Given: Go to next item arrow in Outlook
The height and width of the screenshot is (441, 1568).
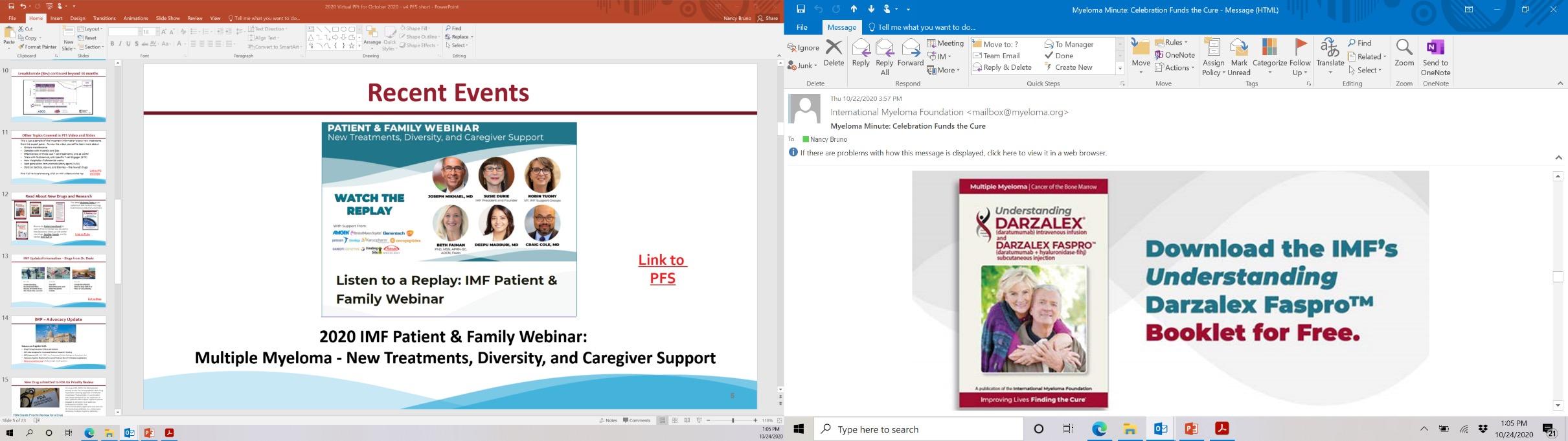Looking at the screenshot, I should (871, 9).
